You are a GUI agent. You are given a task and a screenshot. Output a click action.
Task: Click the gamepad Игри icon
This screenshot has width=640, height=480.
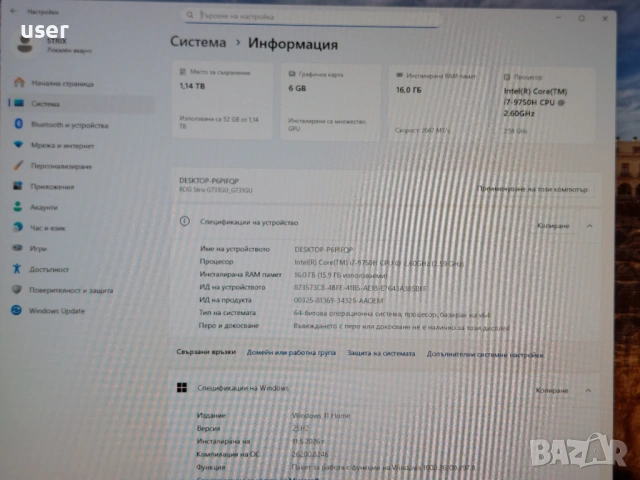pyautogui.click(x=17, y=247)
